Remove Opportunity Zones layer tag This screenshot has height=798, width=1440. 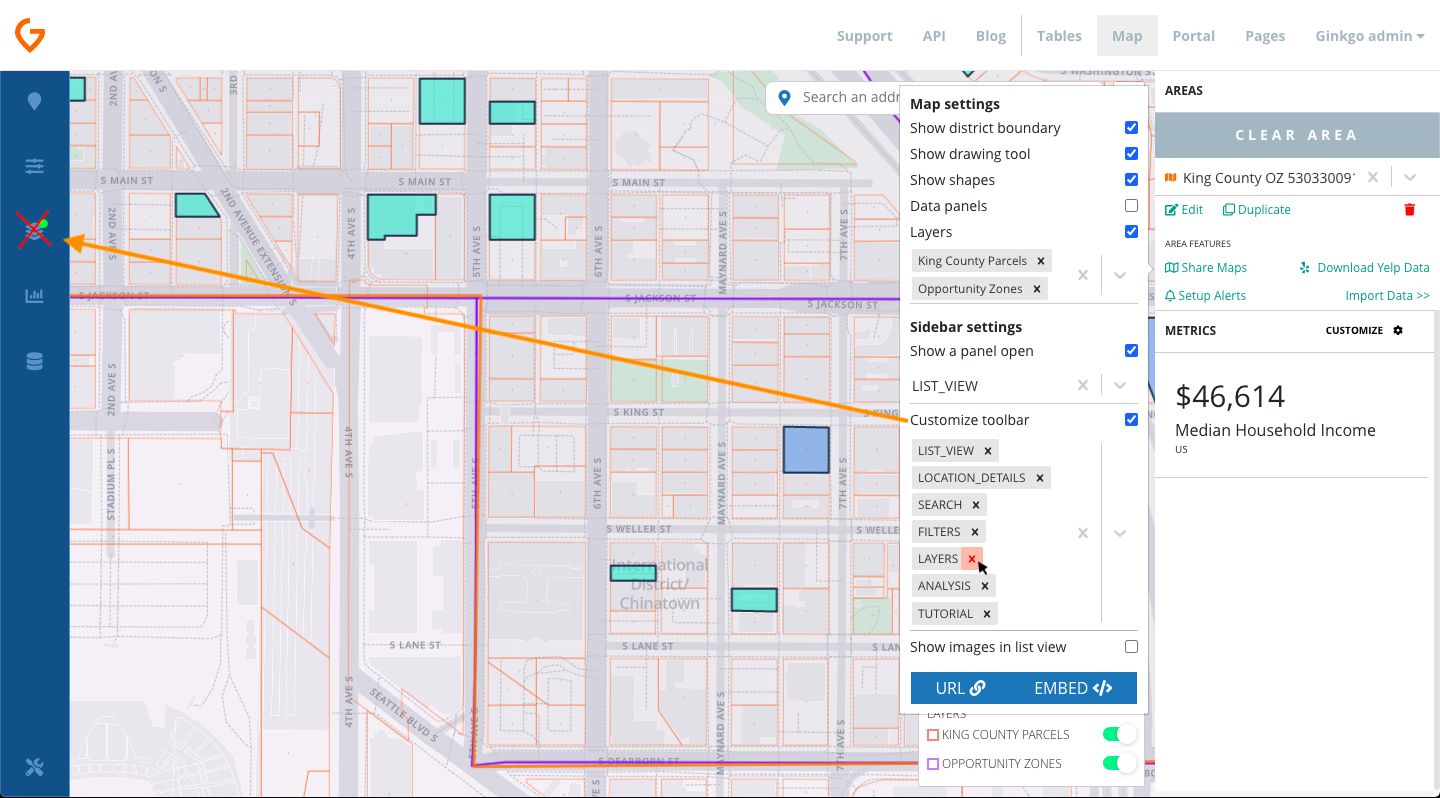click(1037, 289)
